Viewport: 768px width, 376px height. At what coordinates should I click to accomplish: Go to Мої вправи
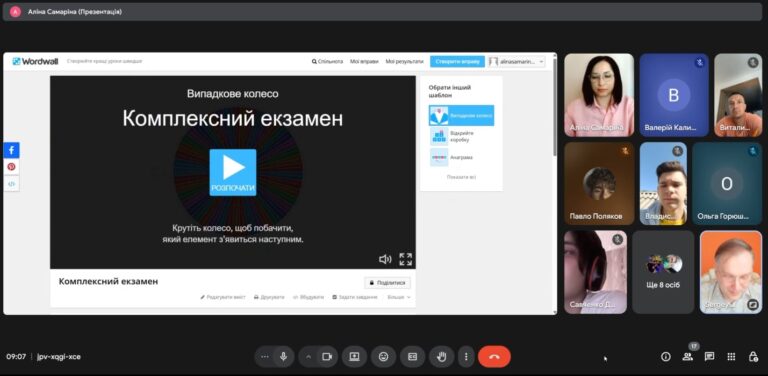pyautogui.click(x=364, y=62)
